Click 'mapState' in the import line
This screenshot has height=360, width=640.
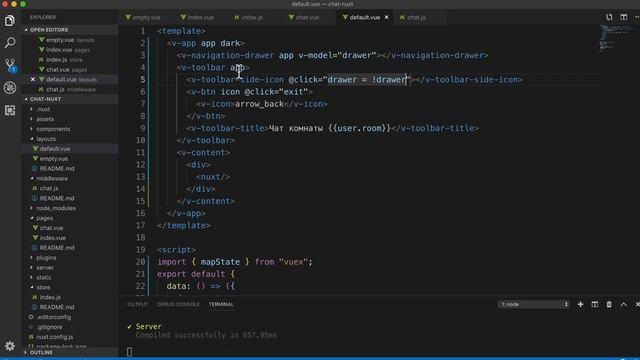click(x=220, y=262)
